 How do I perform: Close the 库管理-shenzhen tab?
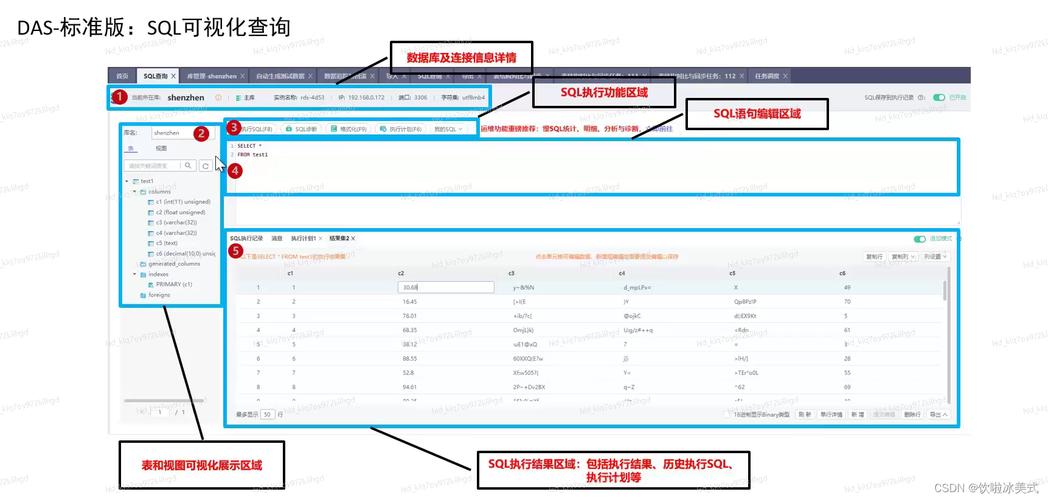(x=242, y=76)
